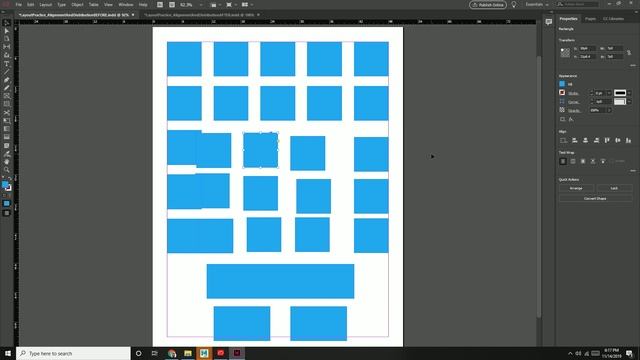Switch to the Pages tab
Viewport: 640px width, 360px height.
[x=590, y=19]
